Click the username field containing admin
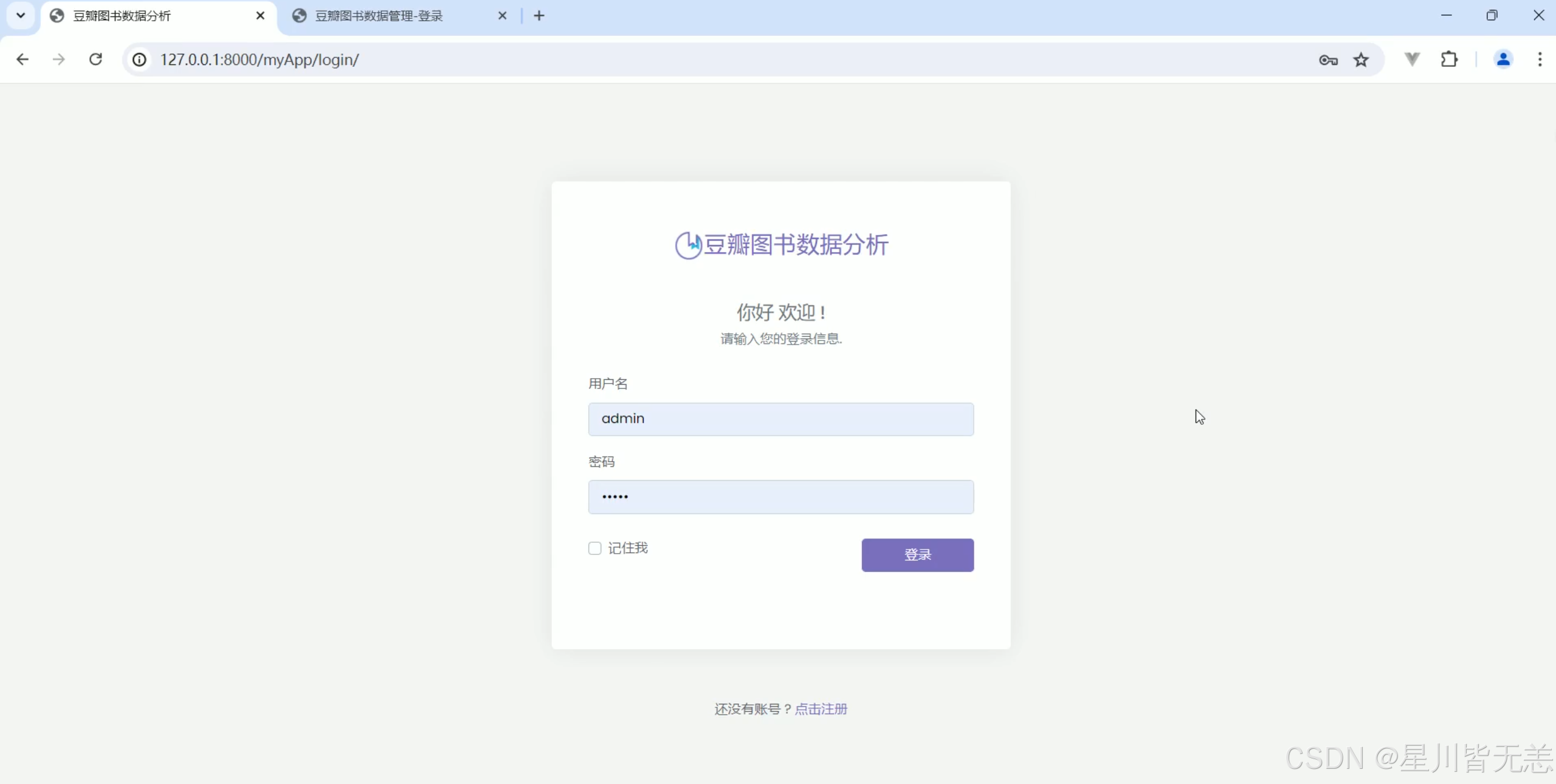1556x784 pixels. [x=780, y=419]
